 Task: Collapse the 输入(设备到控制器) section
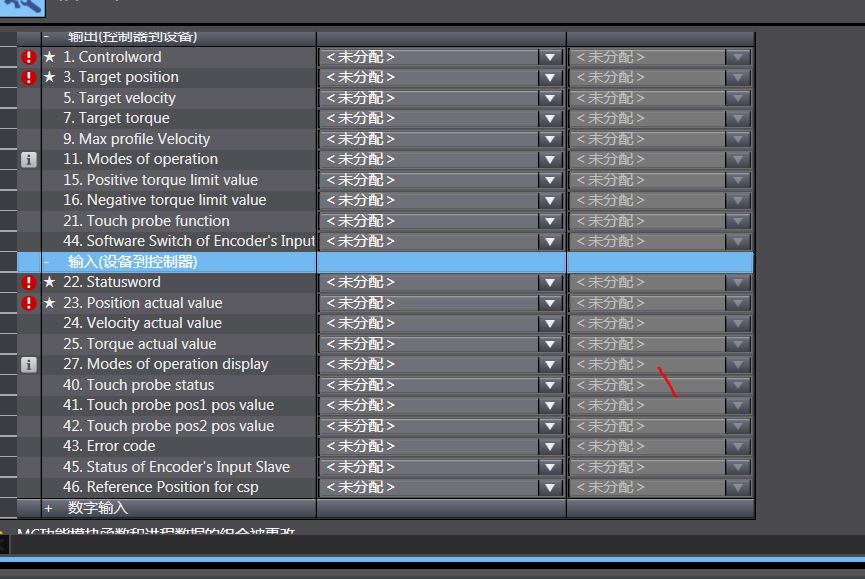[47, 262]
